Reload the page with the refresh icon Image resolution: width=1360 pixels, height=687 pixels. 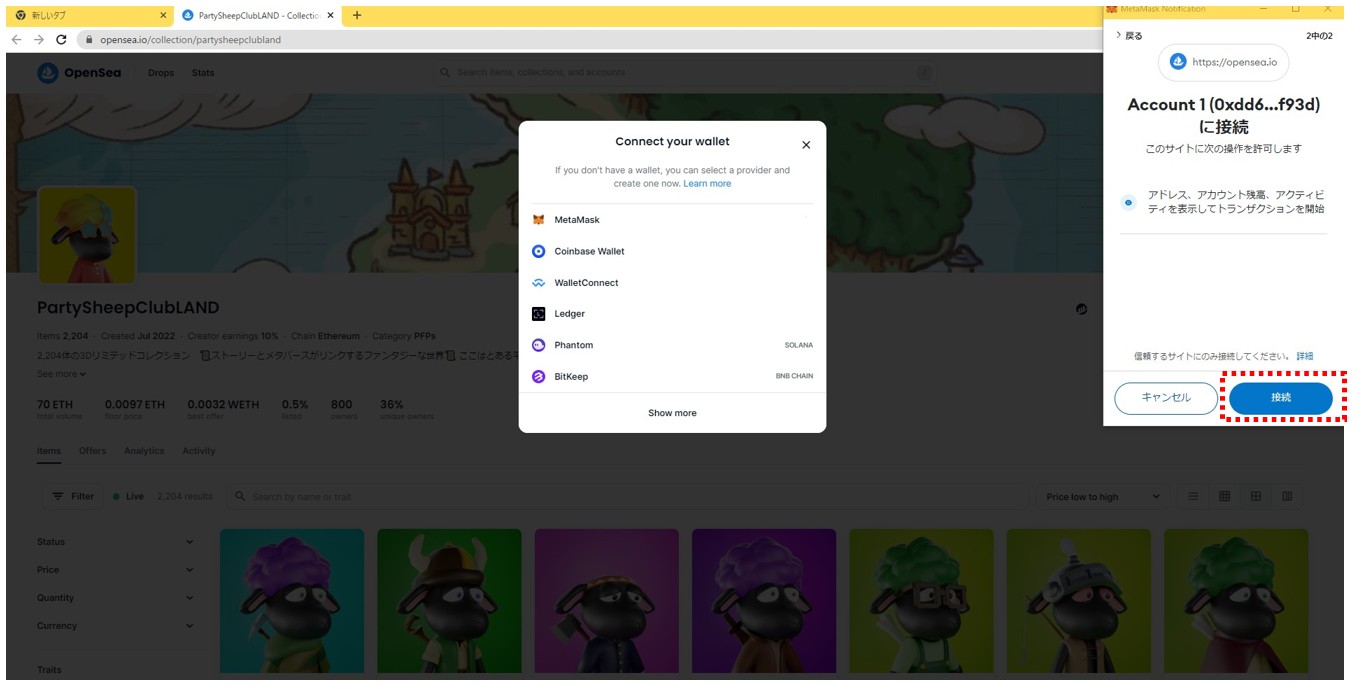[x=61, y=40]
